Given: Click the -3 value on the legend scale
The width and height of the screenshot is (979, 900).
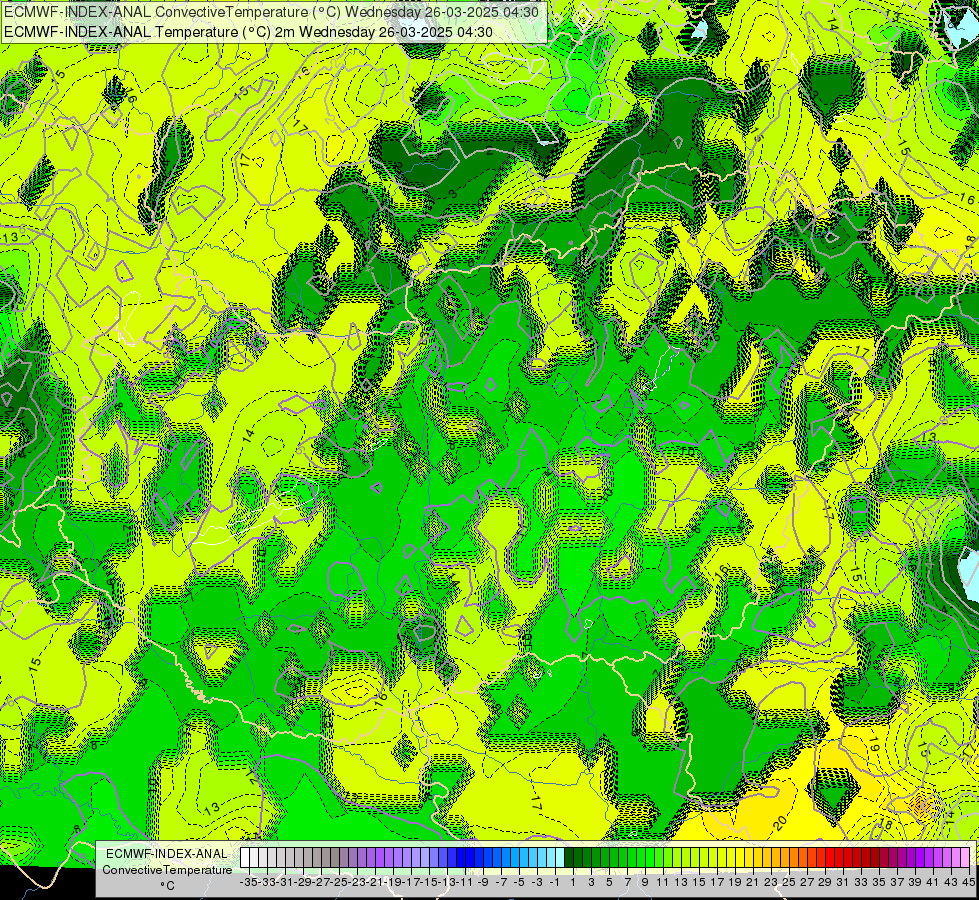Looking at the screenshot, I should pyautogui.click(x=537, y=882).
